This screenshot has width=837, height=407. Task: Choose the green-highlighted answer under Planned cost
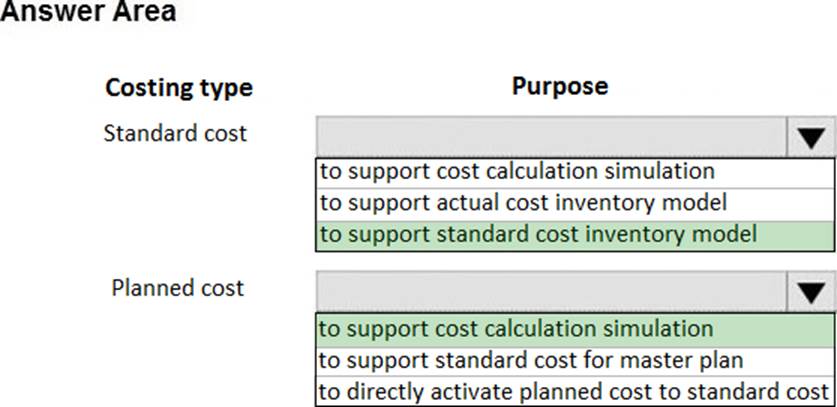coord(517,328)
